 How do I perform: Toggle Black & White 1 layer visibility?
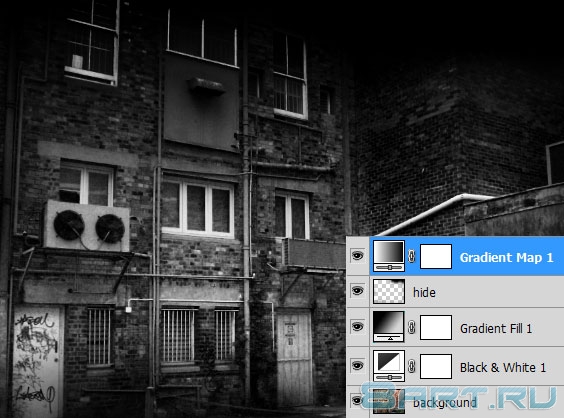[x=358, y=365]
